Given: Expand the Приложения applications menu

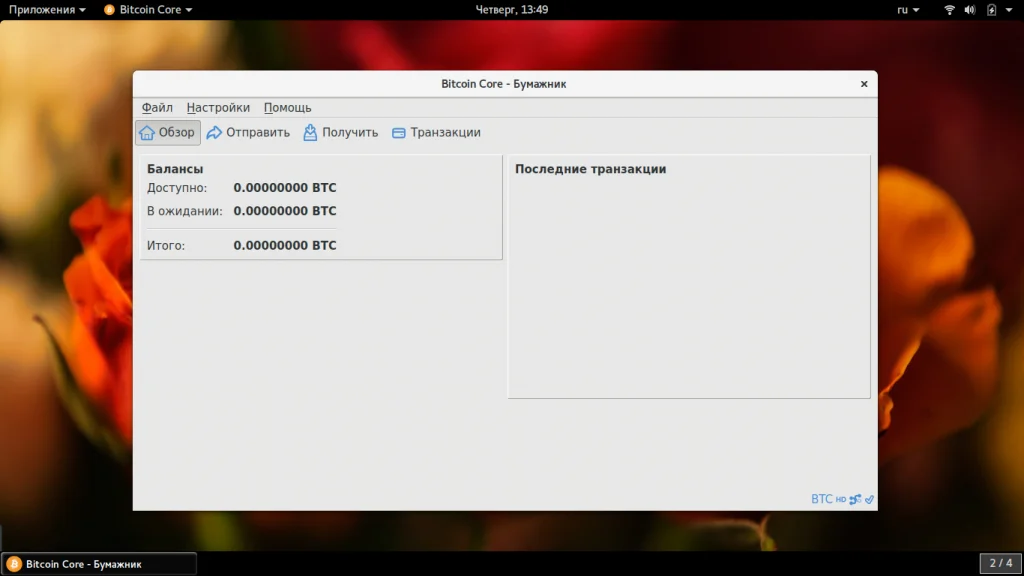Looking at the screenshot, I should (47, 10).
